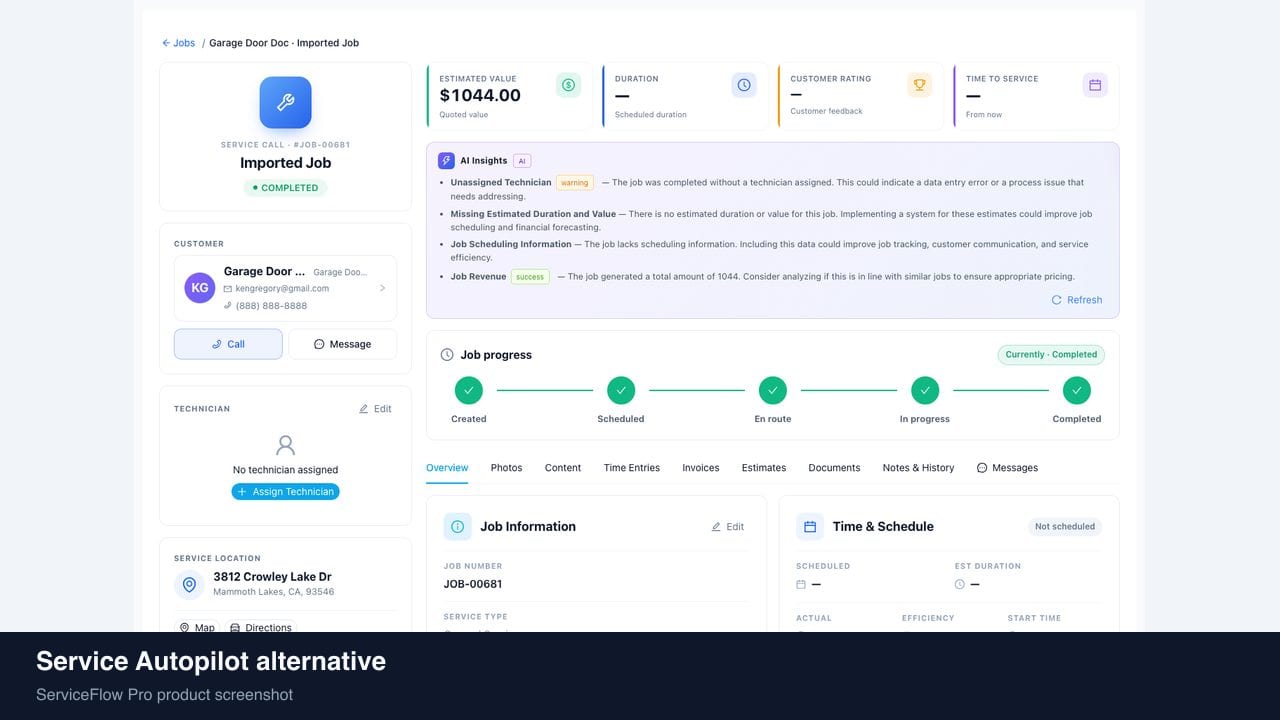Click the blue wrench job icon

pos(285,103)
